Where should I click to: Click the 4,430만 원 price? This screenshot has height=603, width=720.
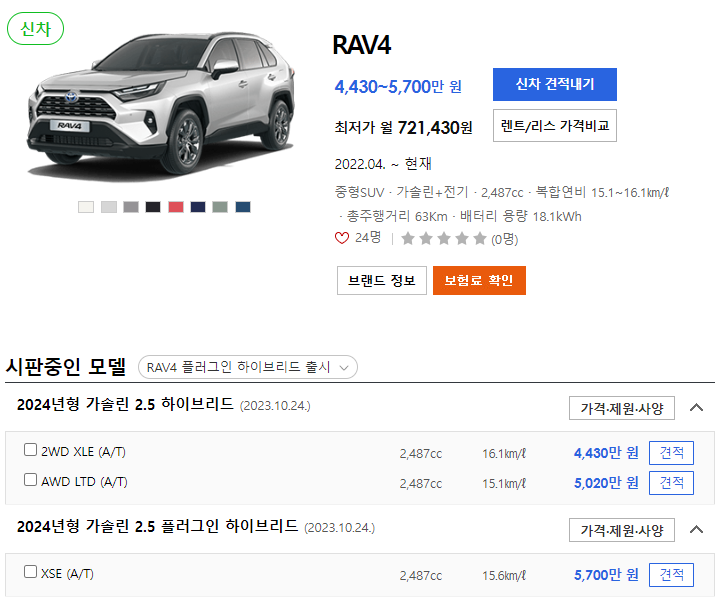606,453
